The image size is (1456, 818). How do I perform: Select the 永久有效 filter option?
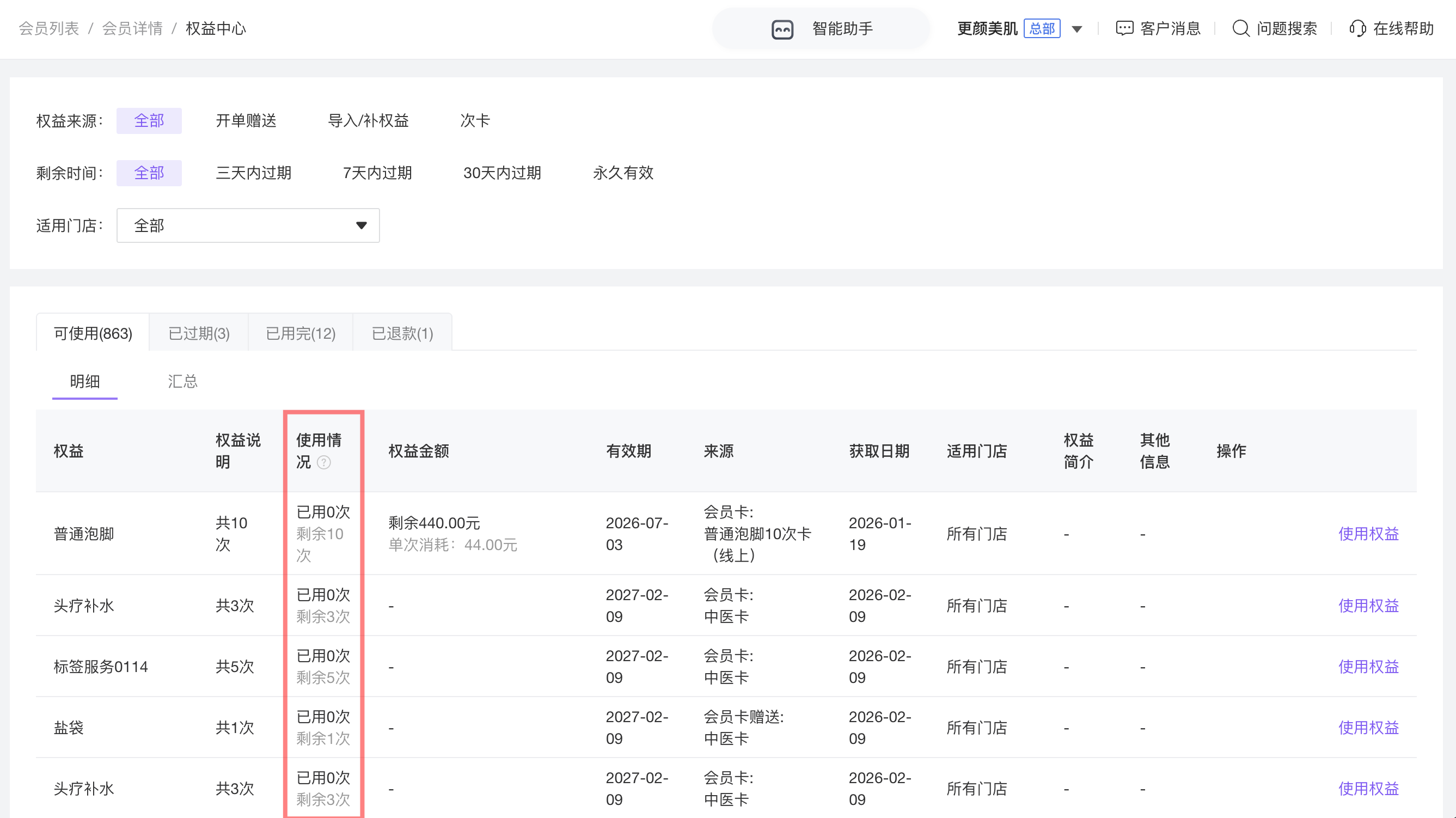[623, 173]
